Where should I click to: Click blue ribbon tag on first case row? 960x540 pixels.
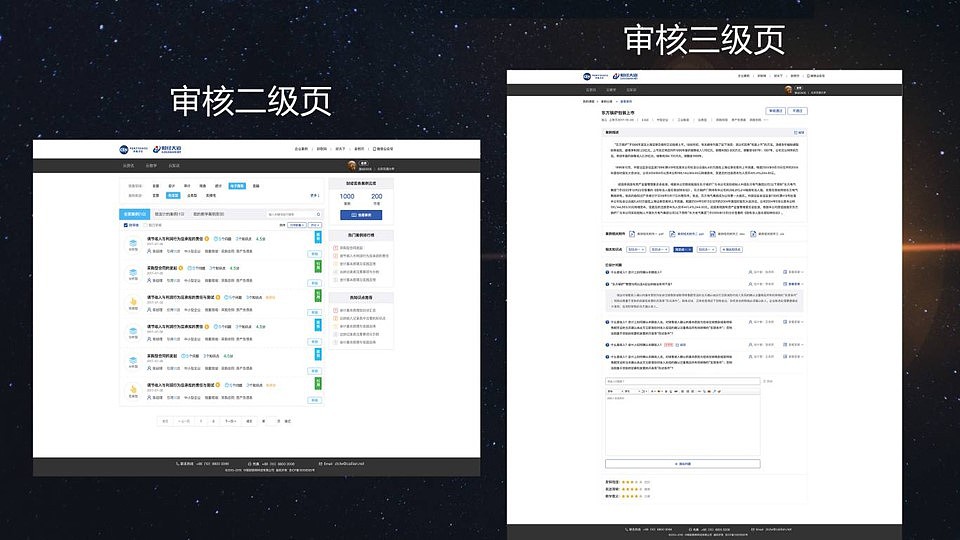pyautogui.click(x=318, y=238)
